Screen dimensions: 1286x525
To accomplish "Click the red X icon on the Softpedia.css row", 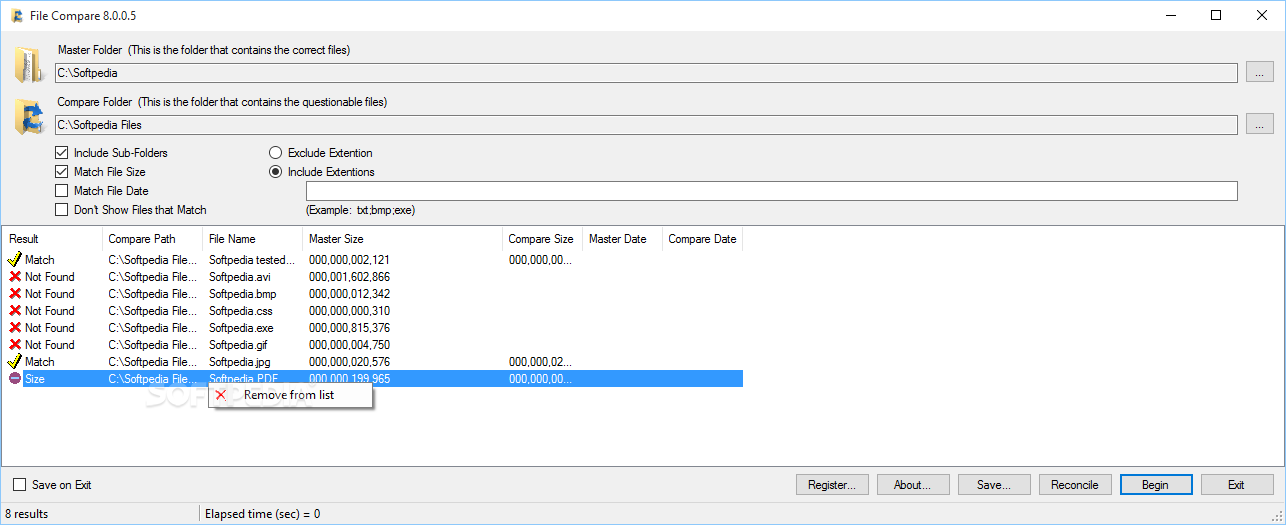I will pos(15,311).
